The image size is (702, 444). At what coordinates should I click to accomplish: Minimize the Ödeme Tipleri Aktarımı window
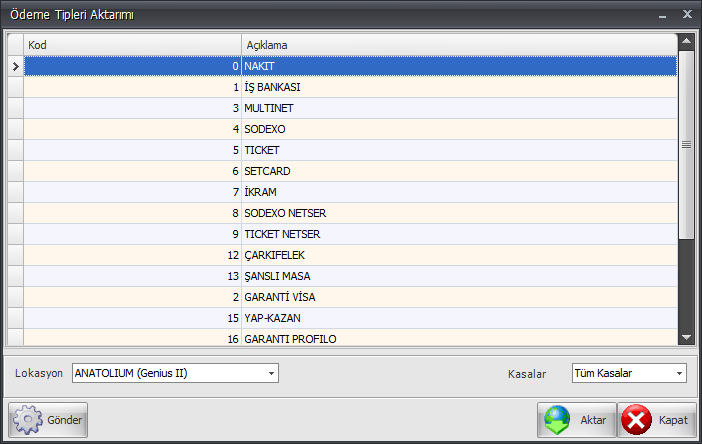663,16
